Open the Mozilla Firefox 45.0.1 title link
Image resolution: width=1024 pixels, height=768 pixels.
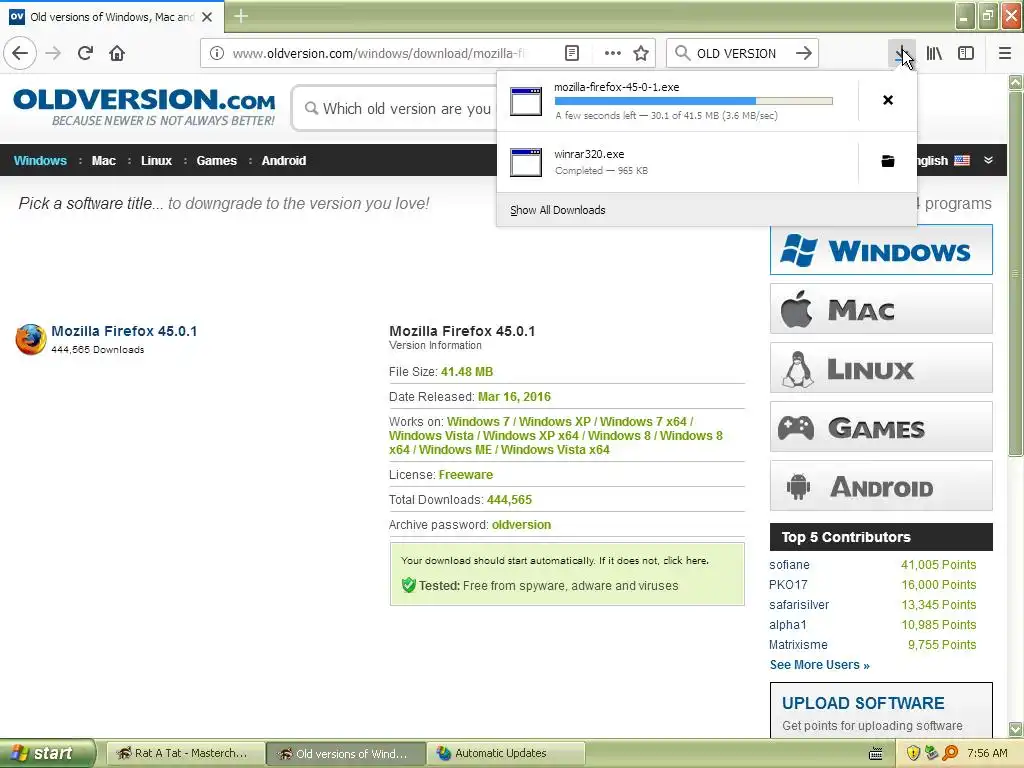(x=124, y=331)
